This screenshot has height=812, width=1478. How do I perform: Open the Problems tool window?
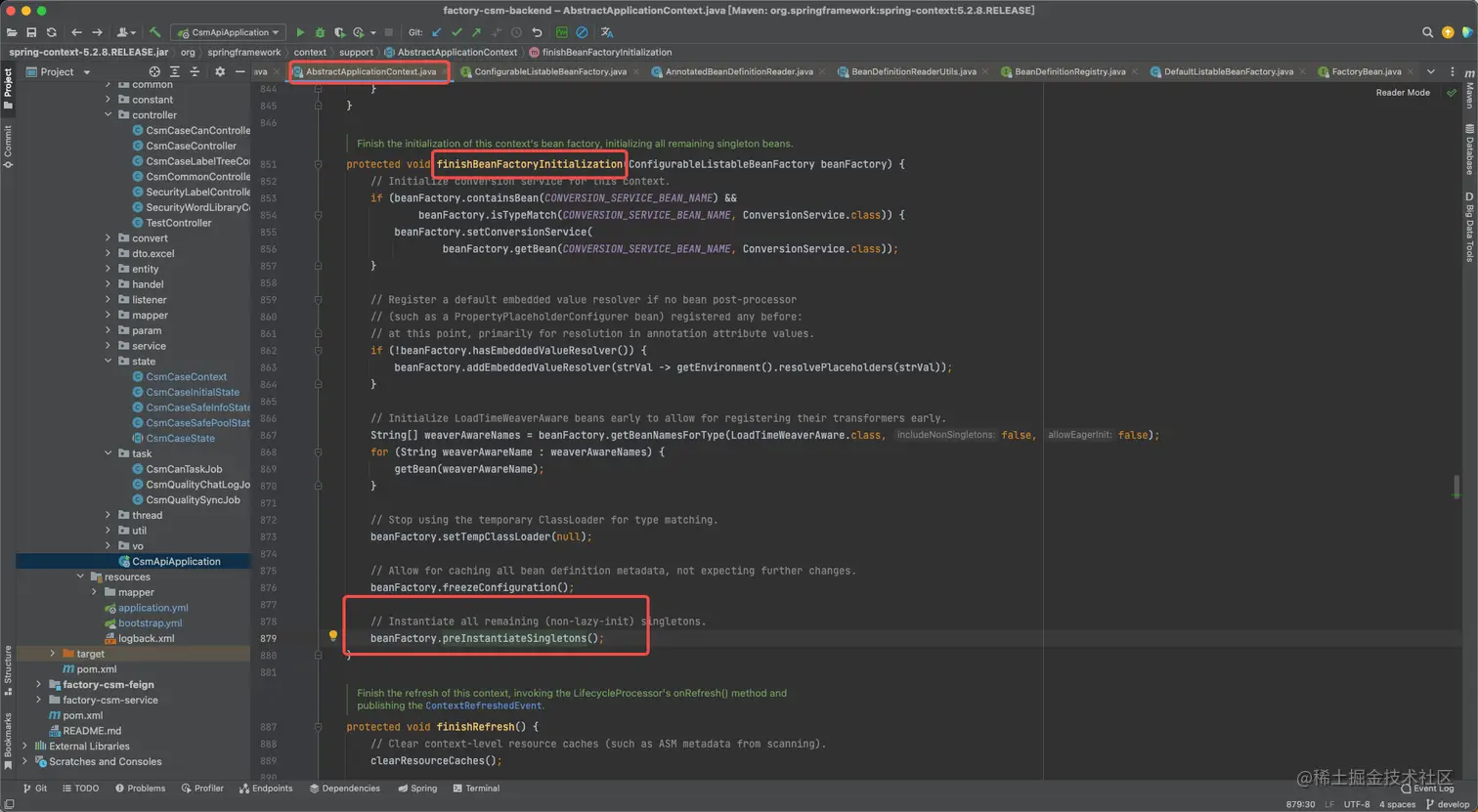click(x=140, y=789)
